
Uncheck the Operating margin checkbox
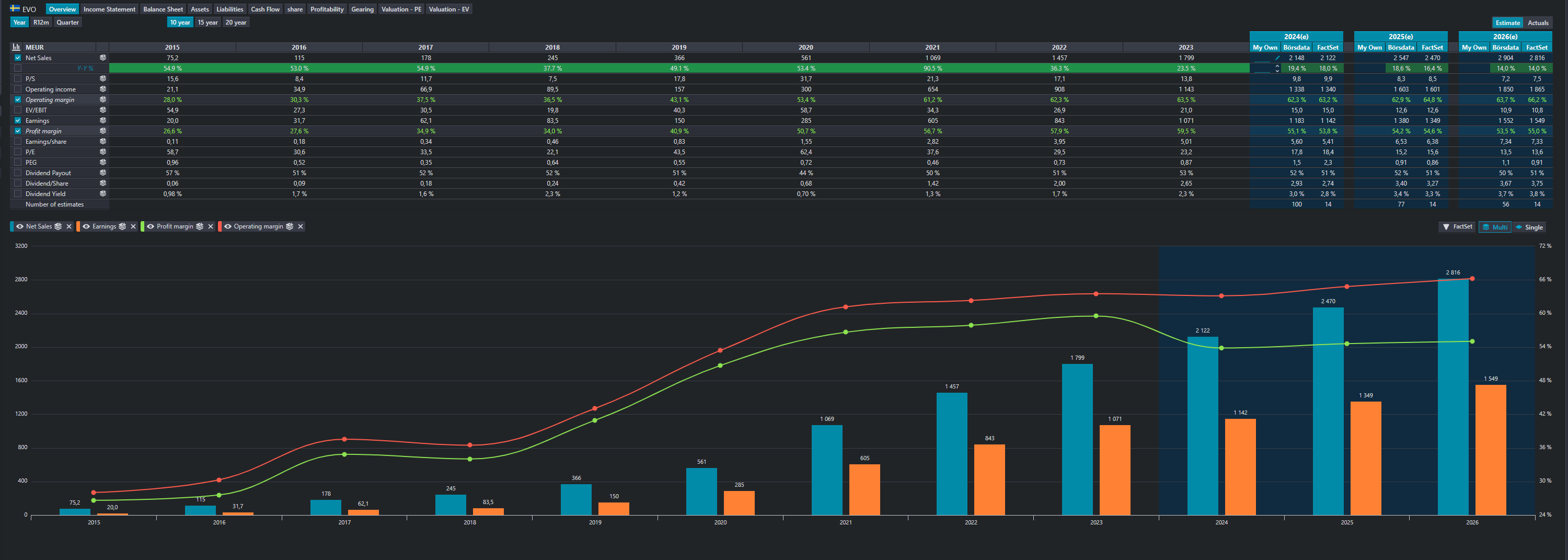click(x=18, y=100)
